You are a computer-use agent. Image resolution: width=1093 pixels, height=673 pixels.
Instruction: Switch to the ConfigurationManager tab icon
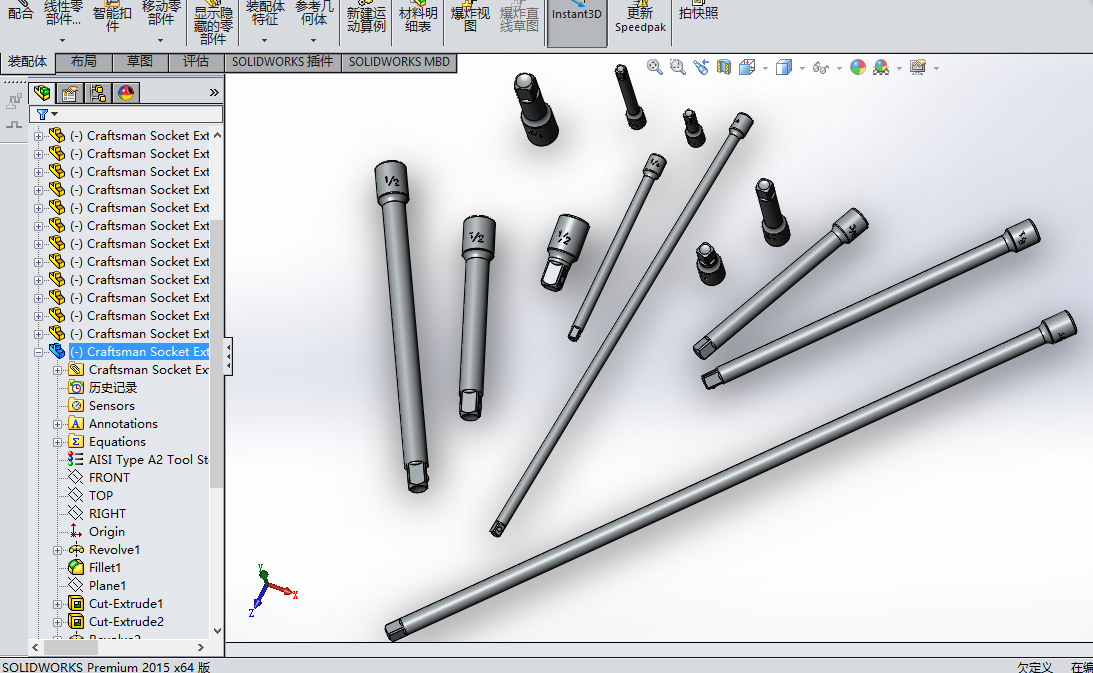pyautogui.click(x=98, y=92)
